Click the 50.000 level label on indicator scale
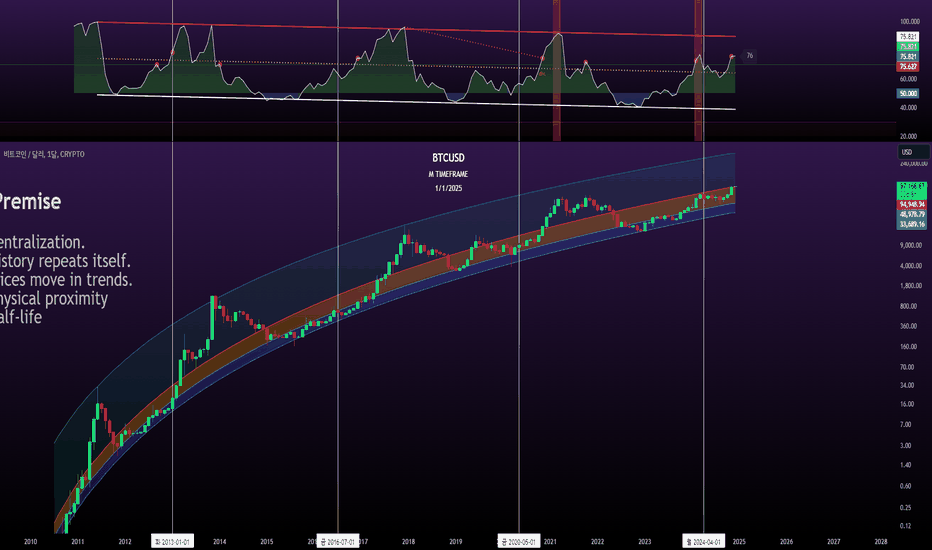Screen dimensions: 932x550 tap(908, 93)
